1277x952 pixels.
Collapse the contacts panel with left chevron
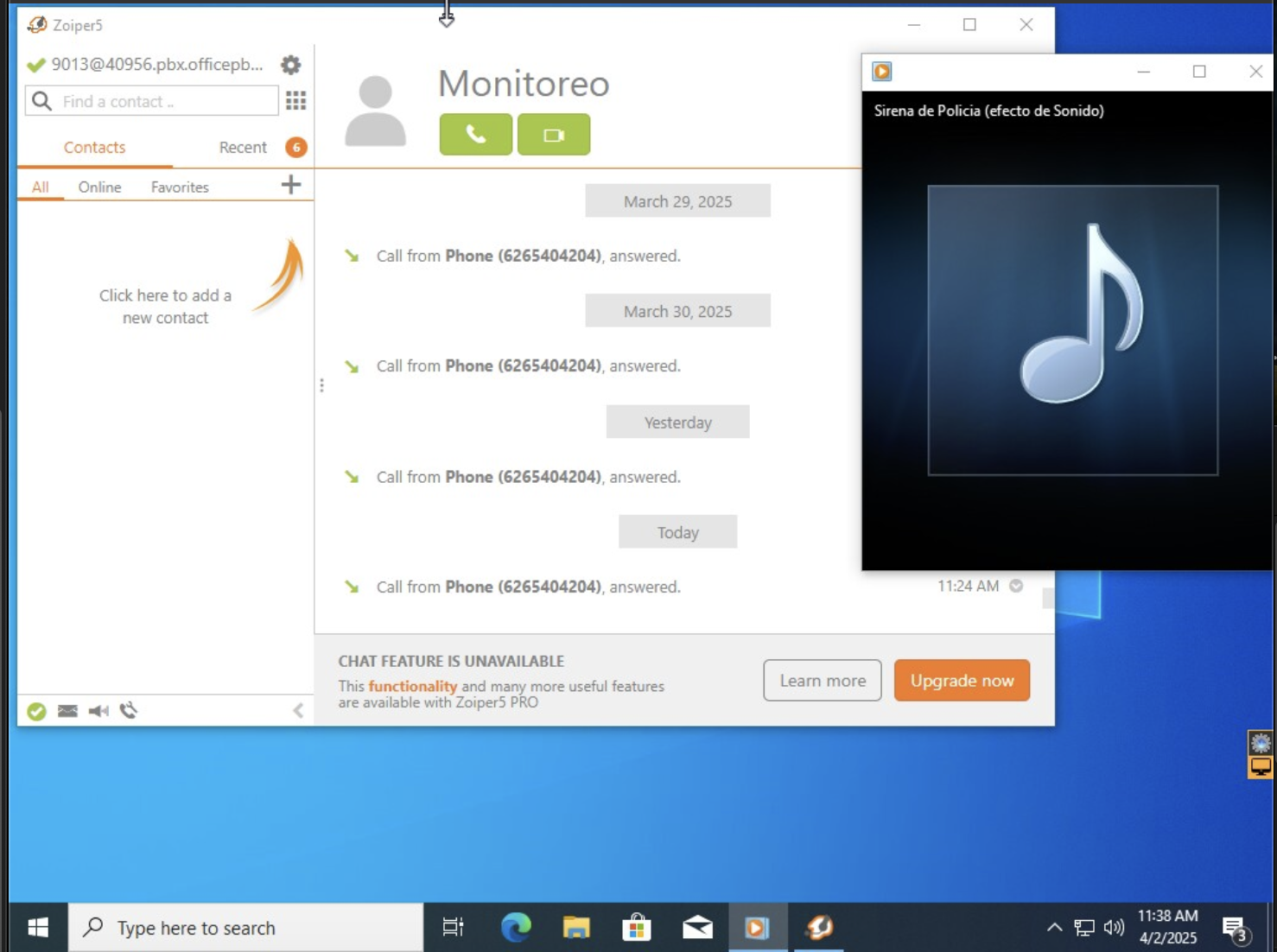pyautogui.click(x=298, y=710)
